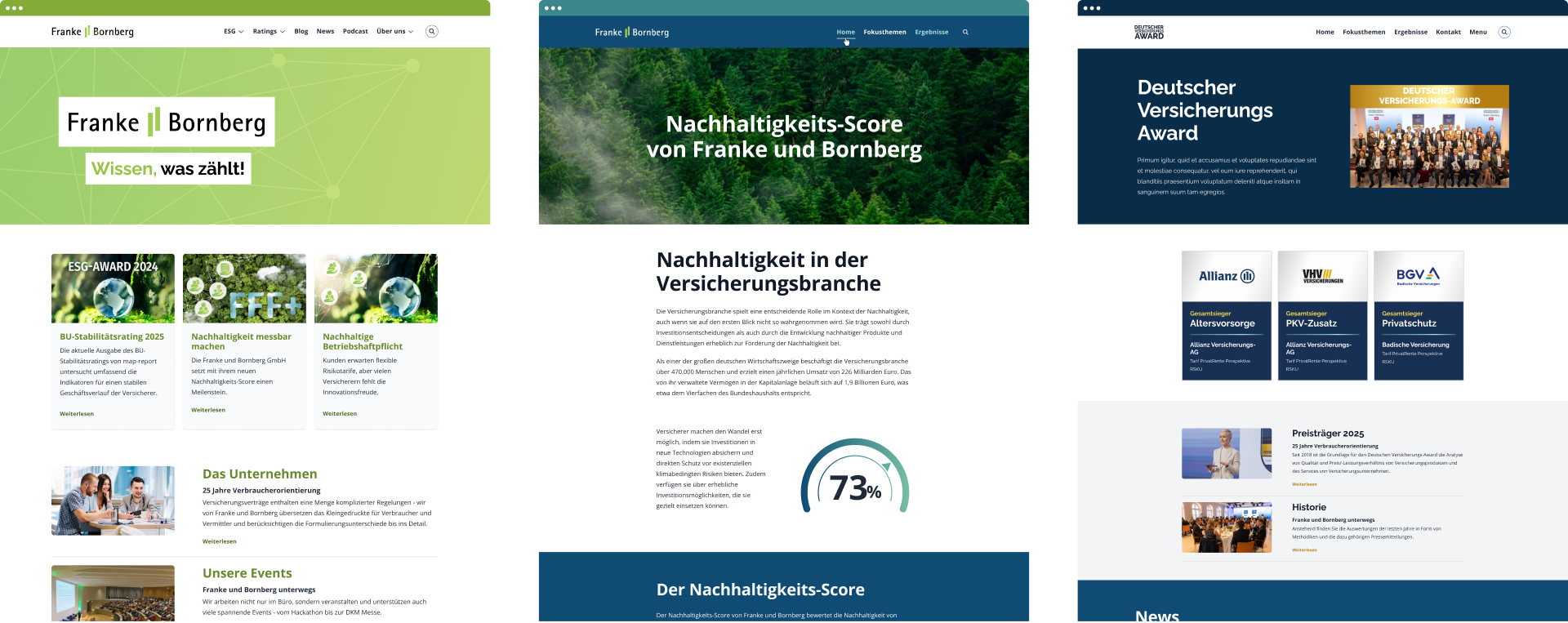Click Franke Bornberg logo in middle site header

click(632, 32)
